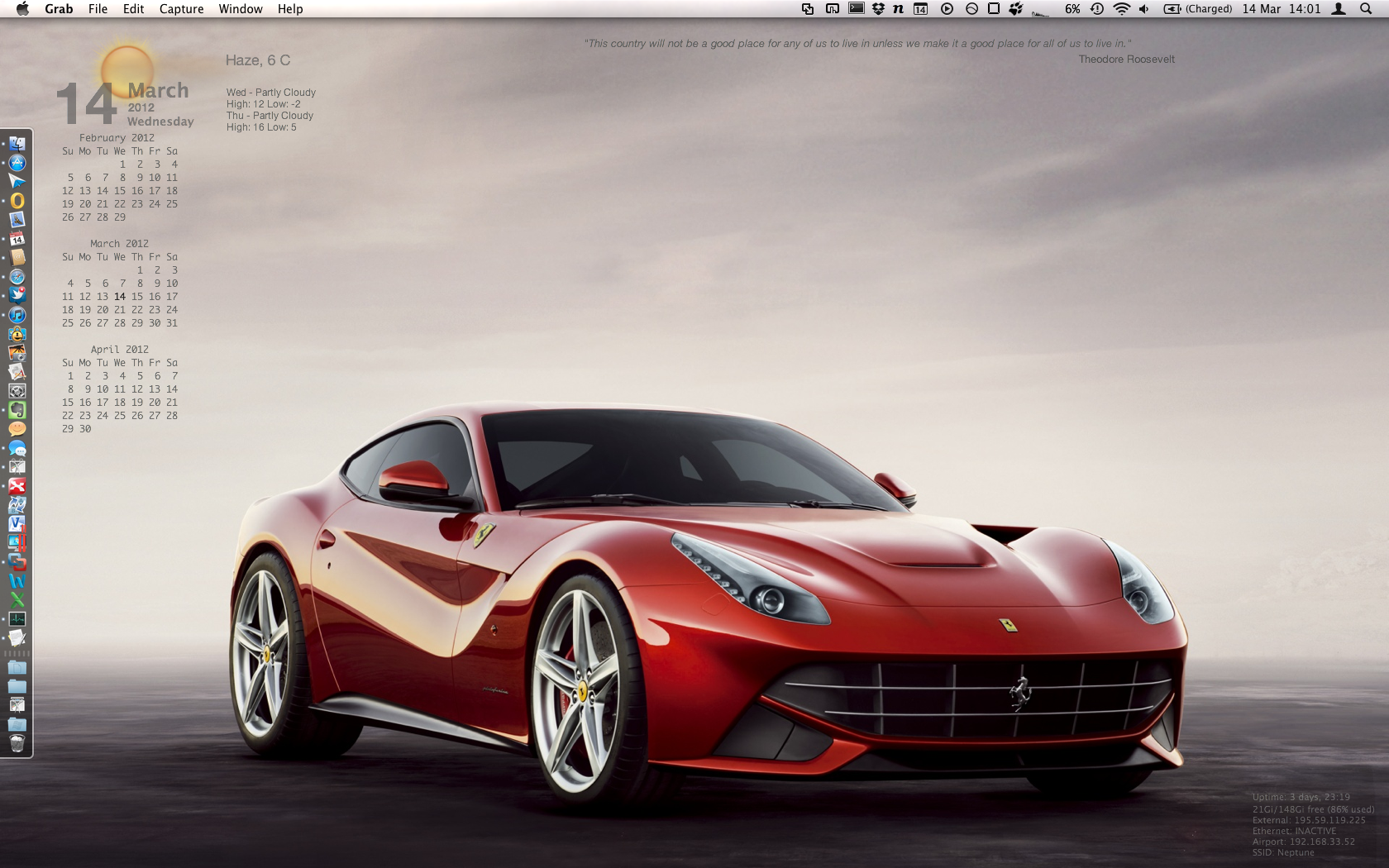Click the 6% indicator in menu bar
1389x868 pixels.
(x=1072, y=9)
